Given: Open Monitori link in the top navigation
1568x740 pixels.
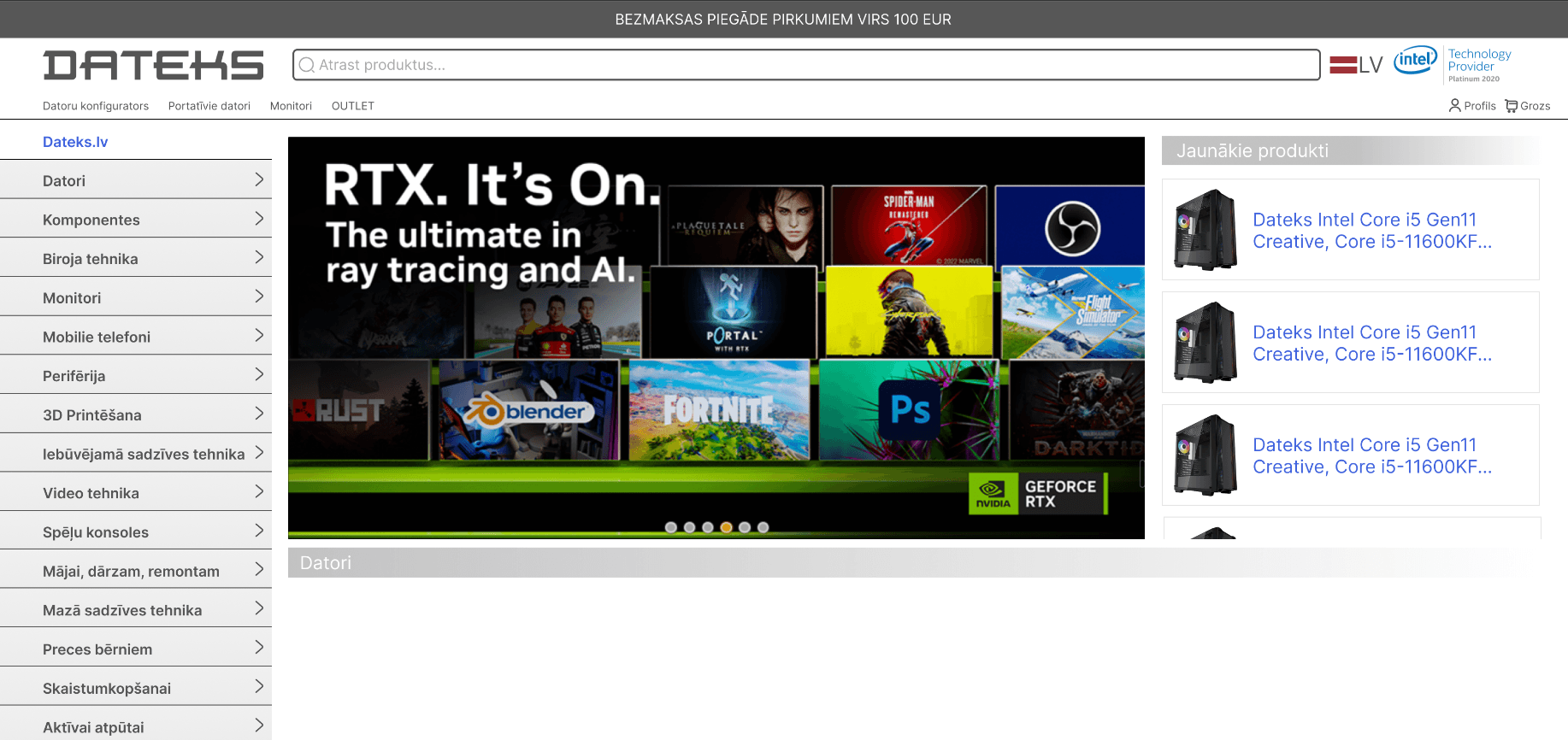Looking at the screenshot, I should point(291,106).
